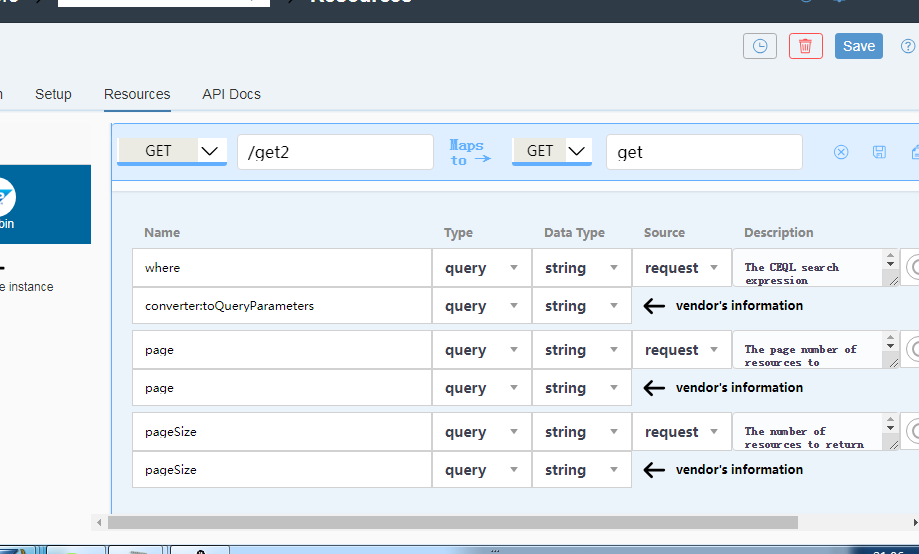Click the history clock icon button
This screenshot has width=919, height=554.
point(760,46)
